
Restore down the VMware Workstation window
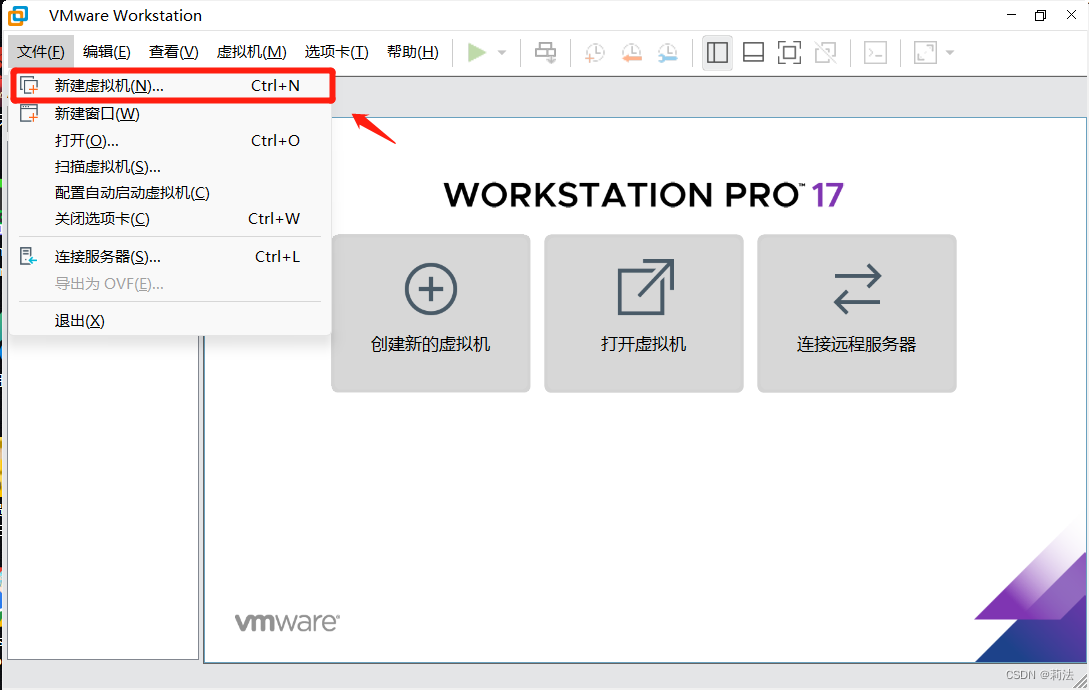pyautogui.click(x=1040, y=15)
